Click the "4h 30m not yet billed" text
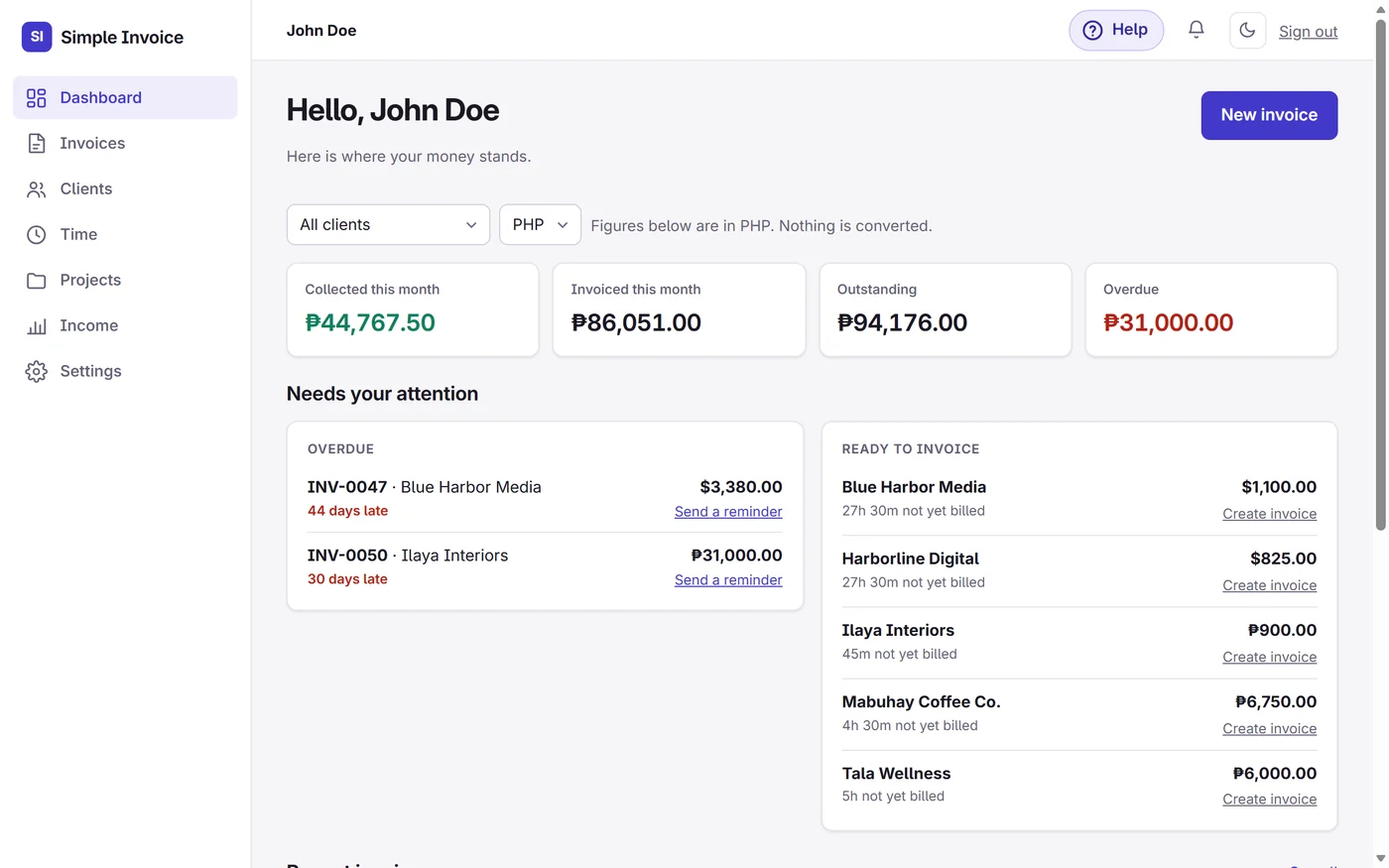 point(910,725)
